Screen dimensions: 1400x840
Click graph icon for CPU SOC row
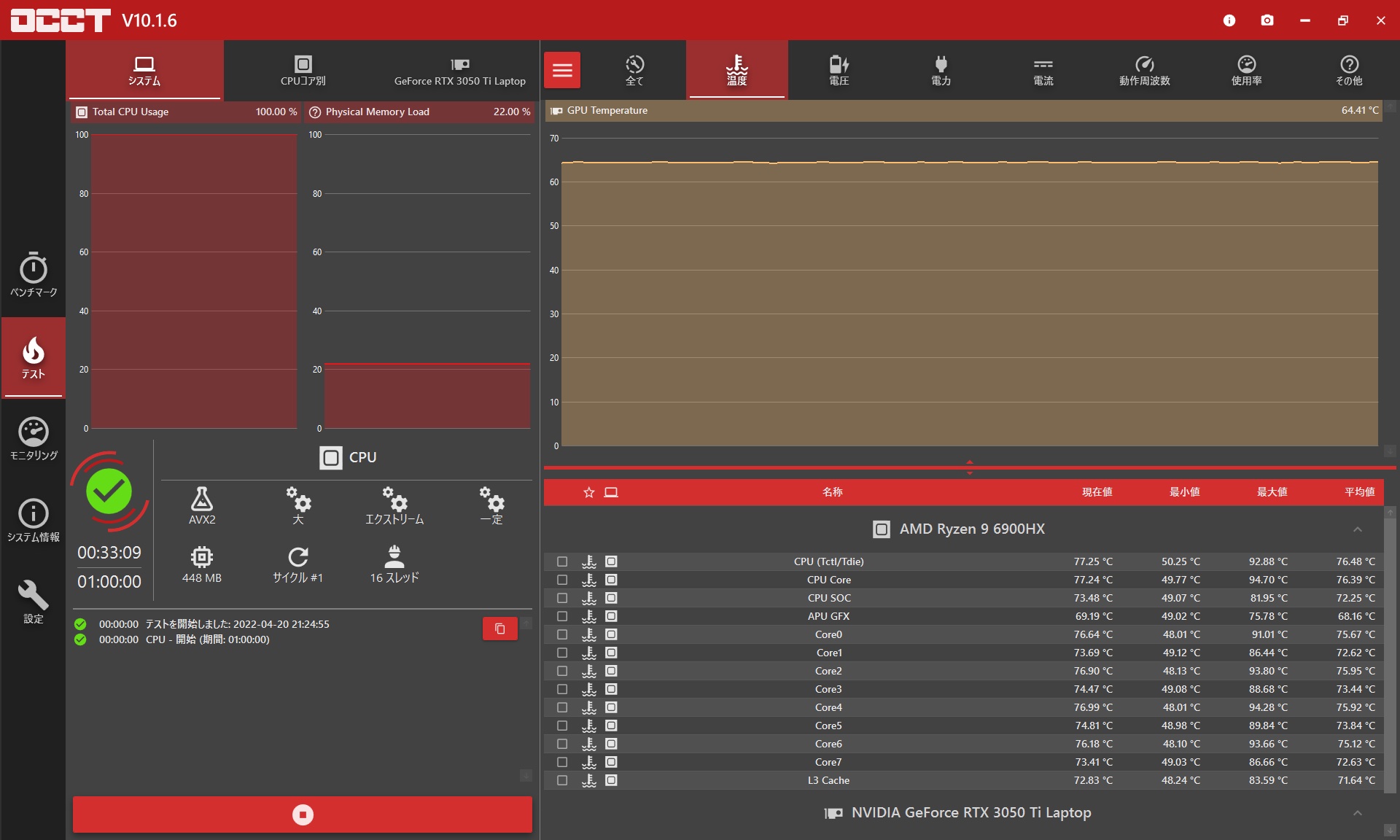[x=589, y=598]
